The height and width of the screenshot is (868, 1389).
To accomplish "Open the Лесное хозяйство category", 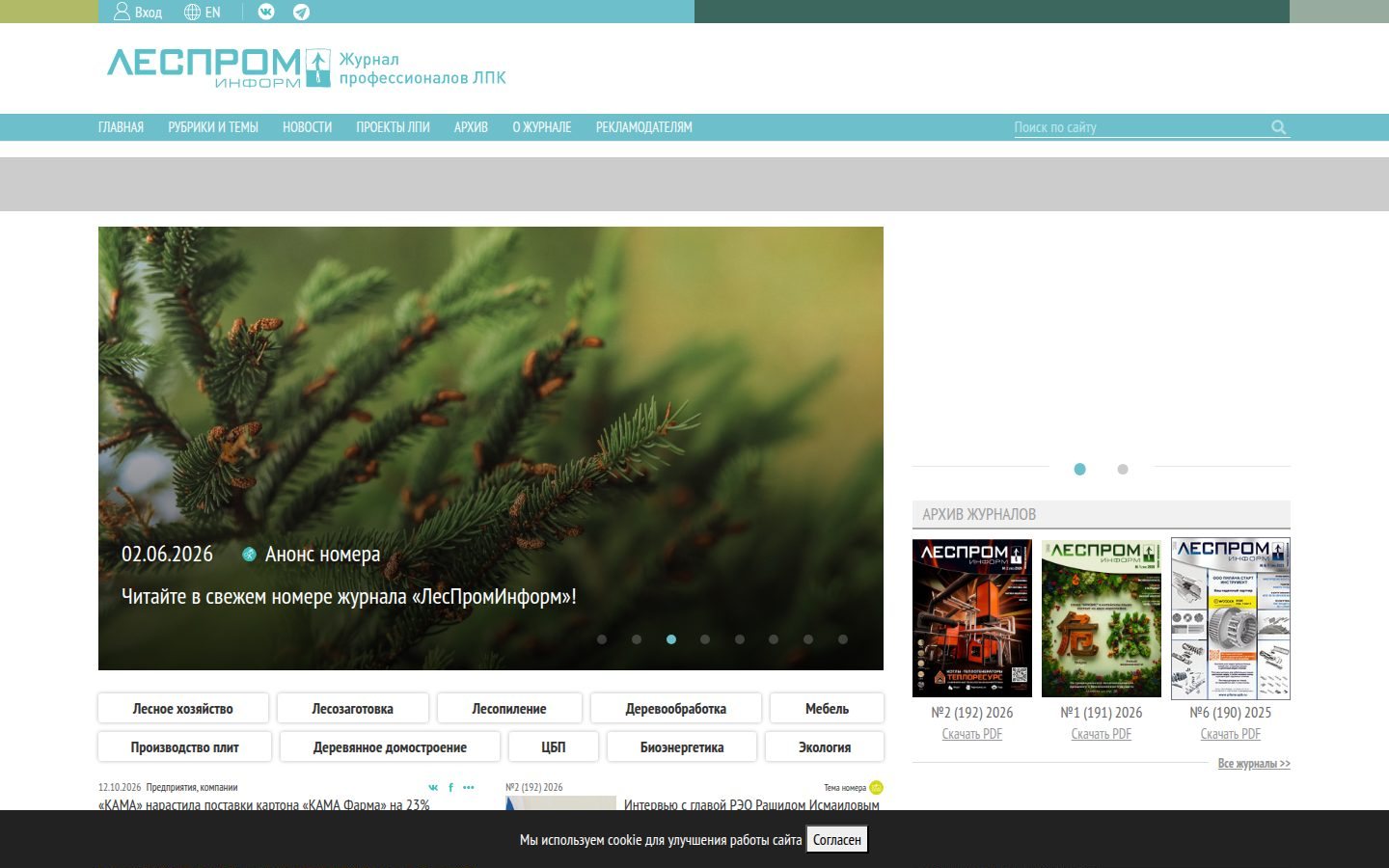I will click(183, 709).
